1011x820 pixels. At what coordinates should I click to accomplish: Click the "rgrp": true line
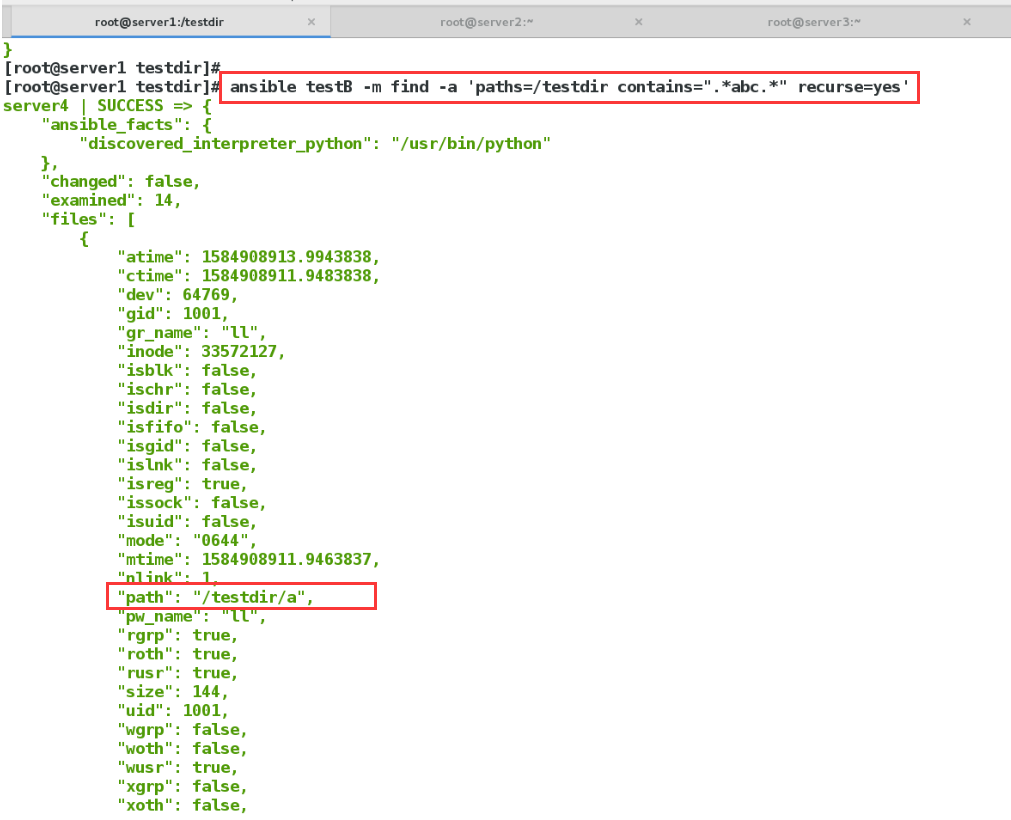[x=177, y=635]
